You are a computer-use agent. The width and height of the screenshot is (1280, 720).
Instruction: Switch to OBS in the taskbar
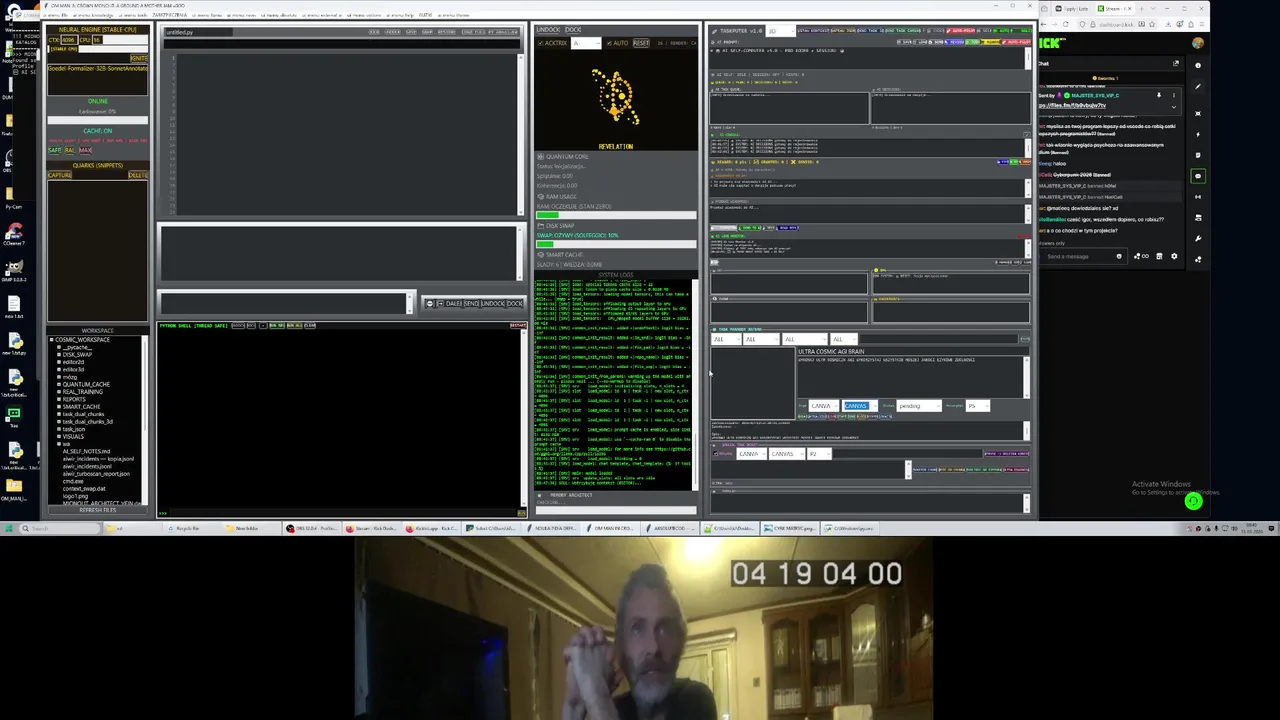[x=311, y=528]
